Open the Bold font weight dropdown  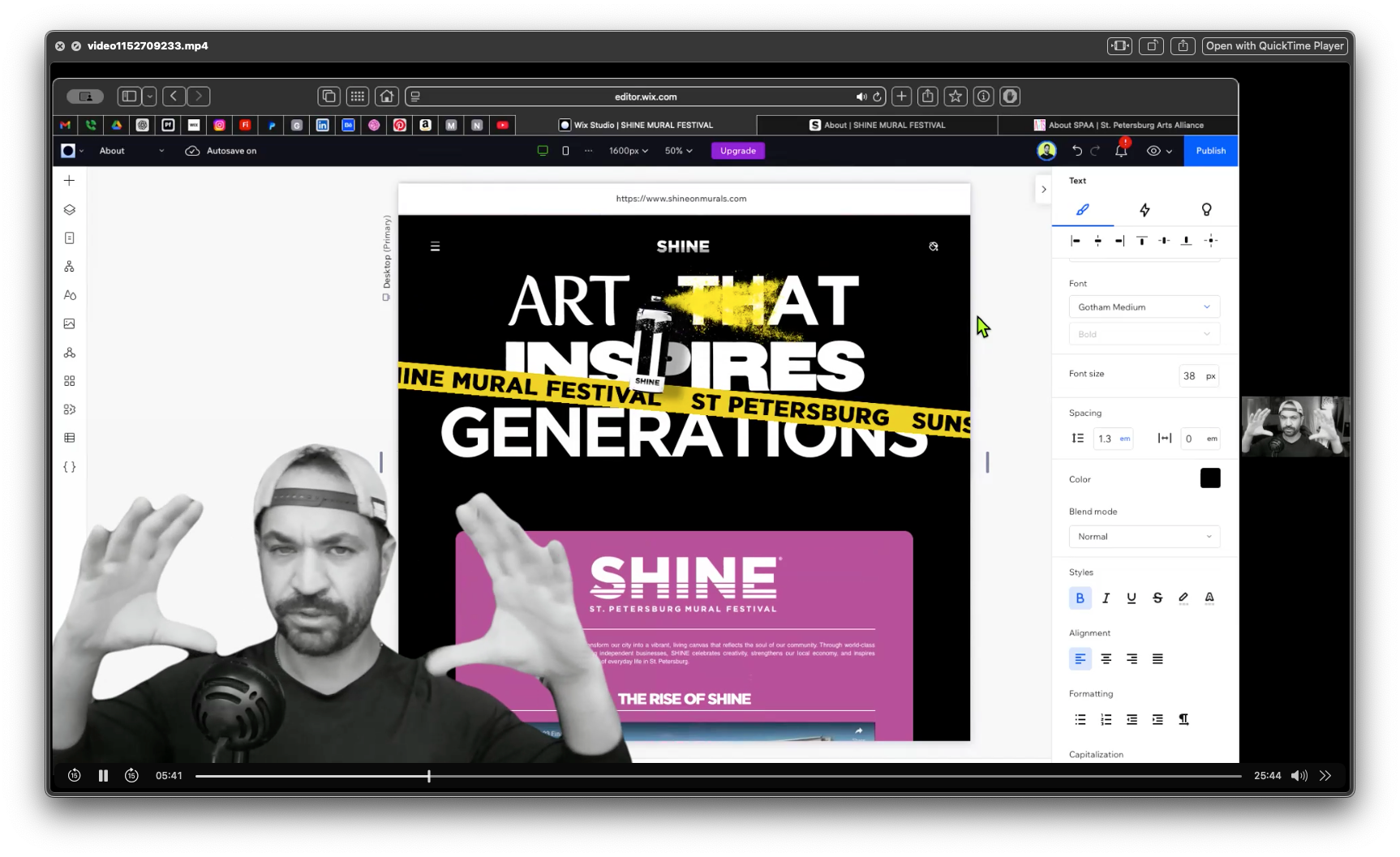(x=1144, y=334)
